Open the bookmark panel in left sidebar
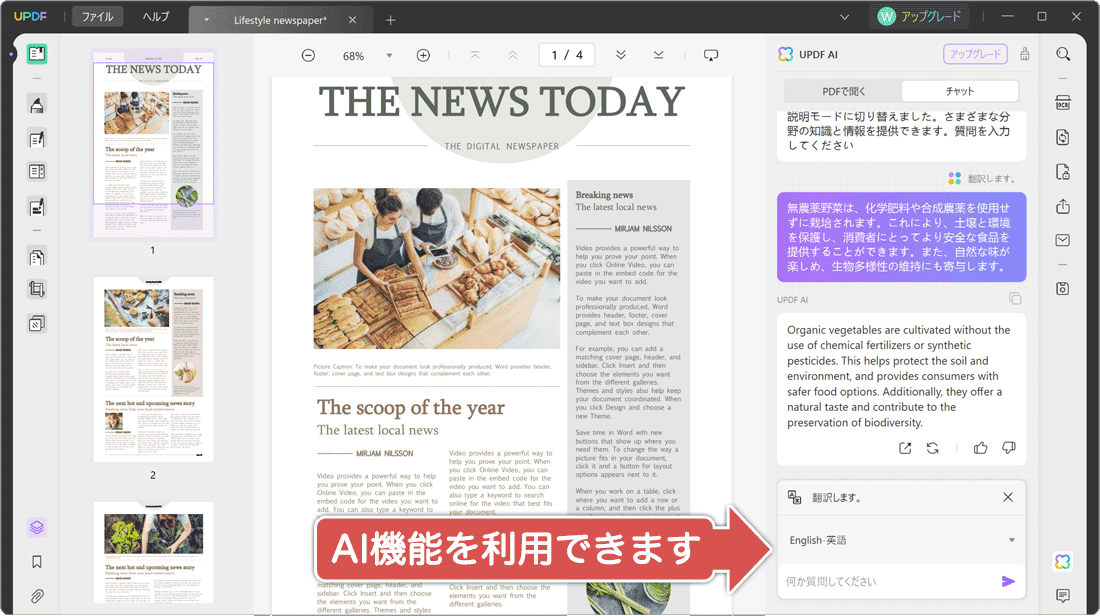 (37, 562)
